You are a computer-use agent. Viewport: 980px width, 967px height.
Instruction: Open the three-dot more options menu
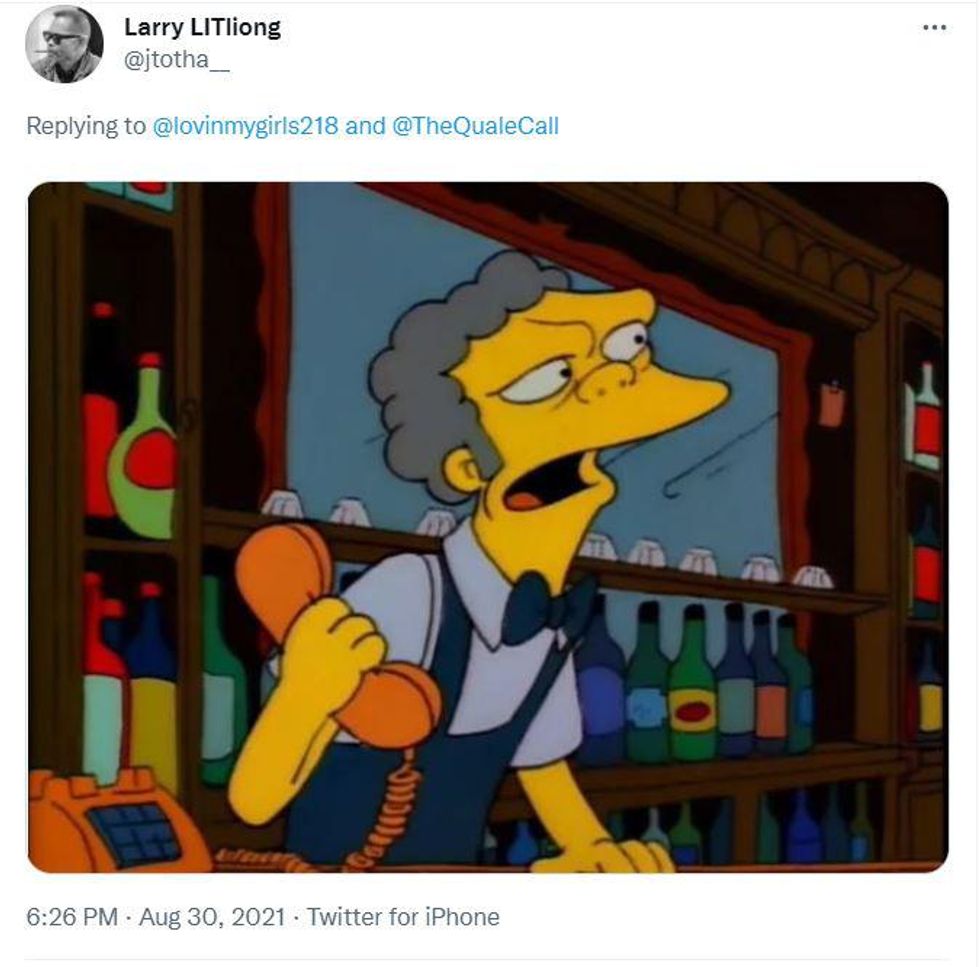pos(934,28)
